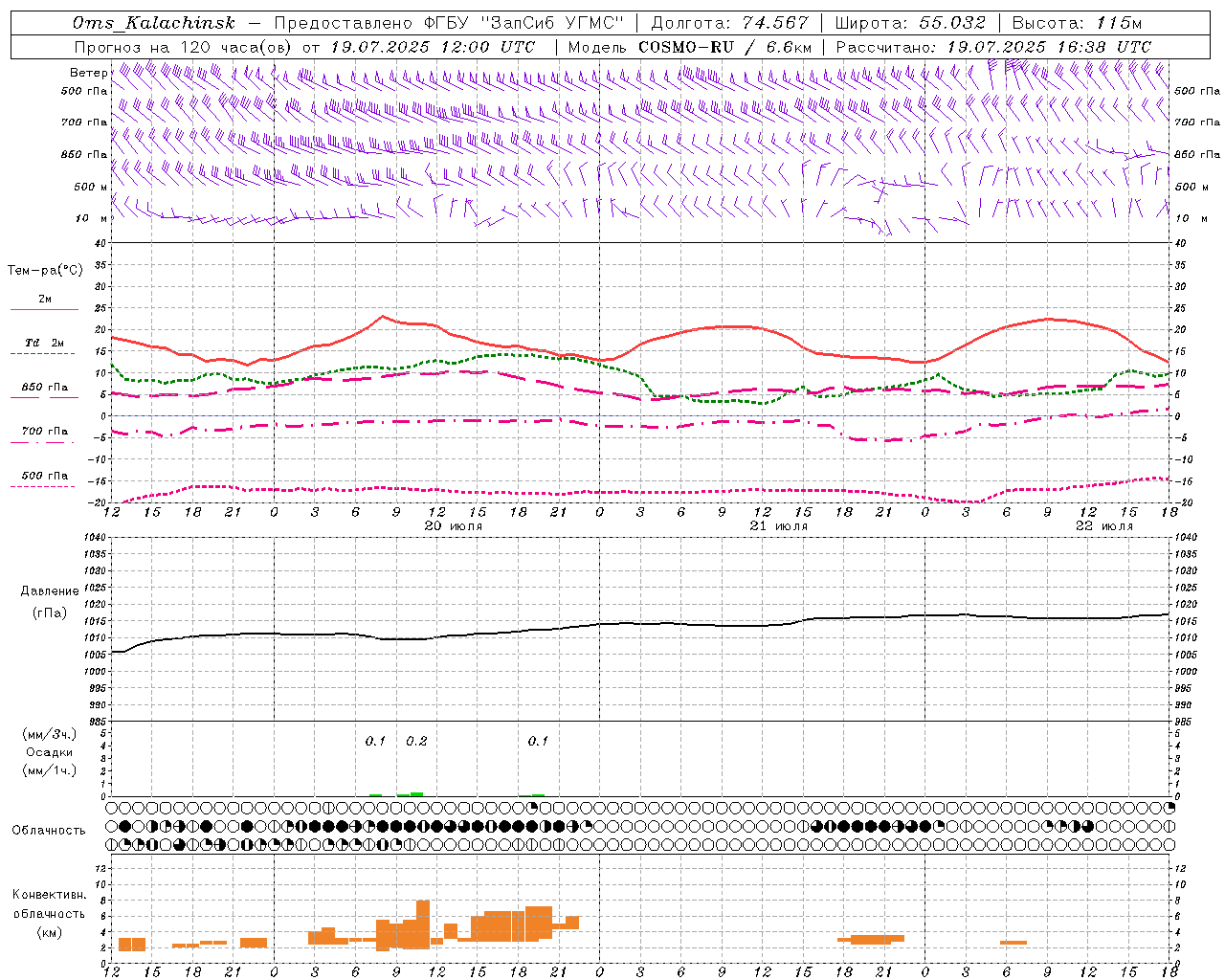Click "Модель COSMO-RU / 6.6км" text
The image size is (1225, 980).
(690, 47)
